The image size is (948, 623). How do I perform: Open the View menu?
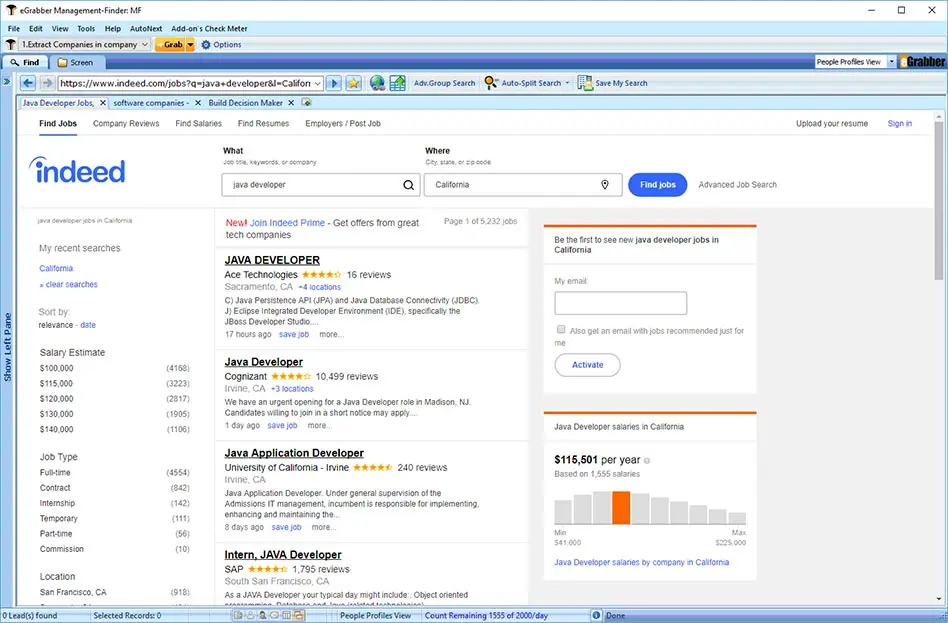click(60, 28)
